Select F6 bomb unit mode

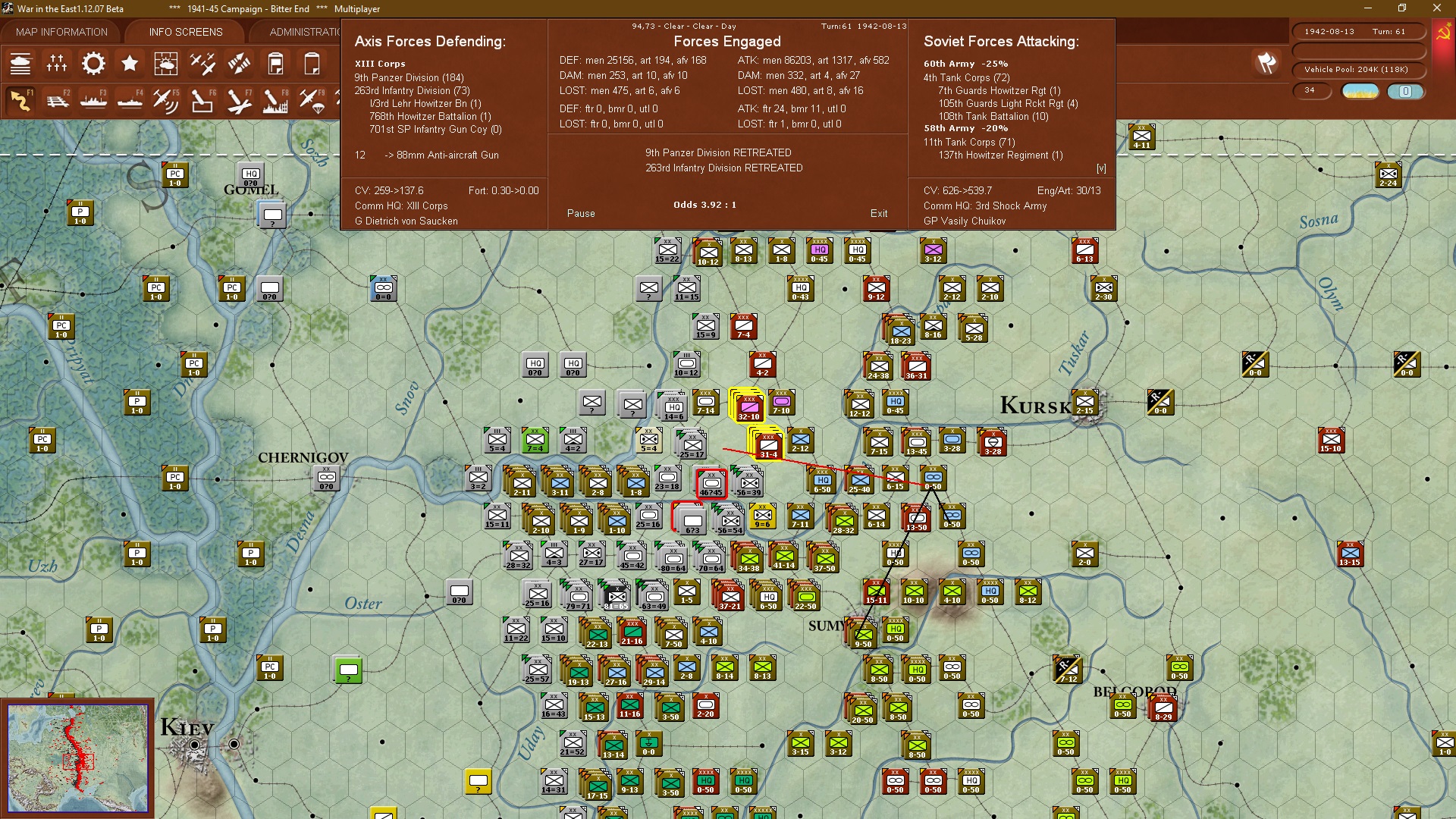[x=202, y=100]
